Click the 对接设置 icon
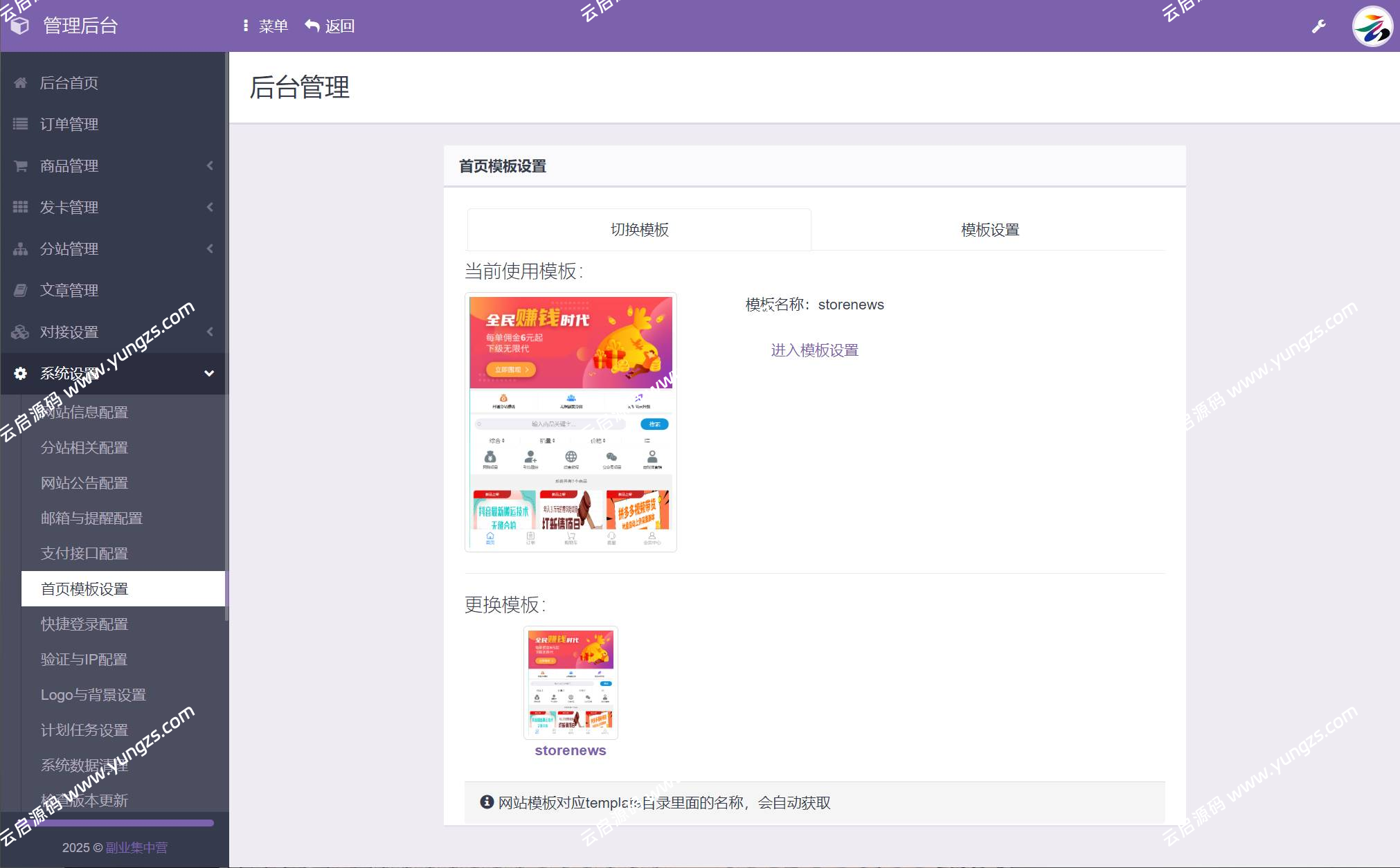The image size is (1400, 868). tap(20, 332)
